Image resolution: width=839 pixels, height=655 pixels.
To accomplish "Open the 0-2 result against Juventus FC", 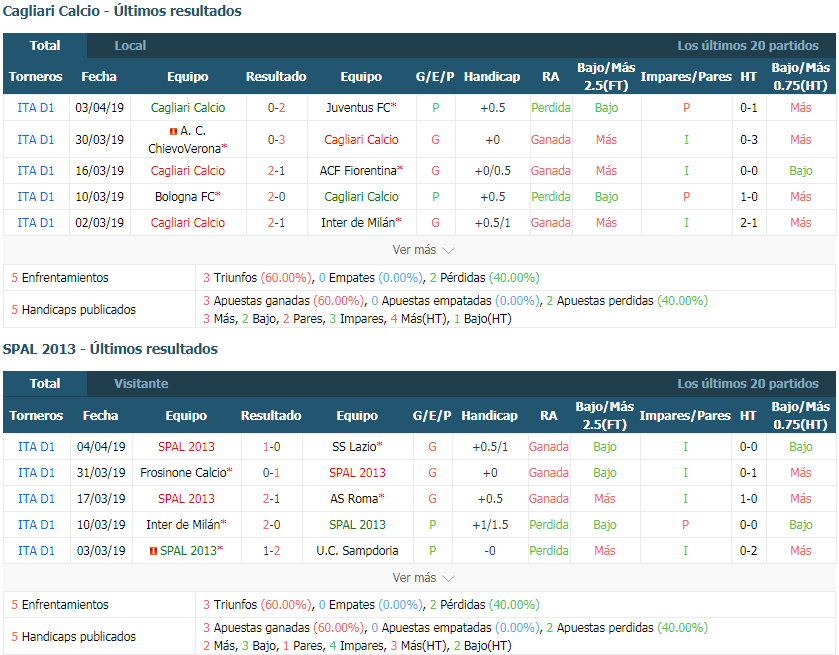I will (277, 108).
